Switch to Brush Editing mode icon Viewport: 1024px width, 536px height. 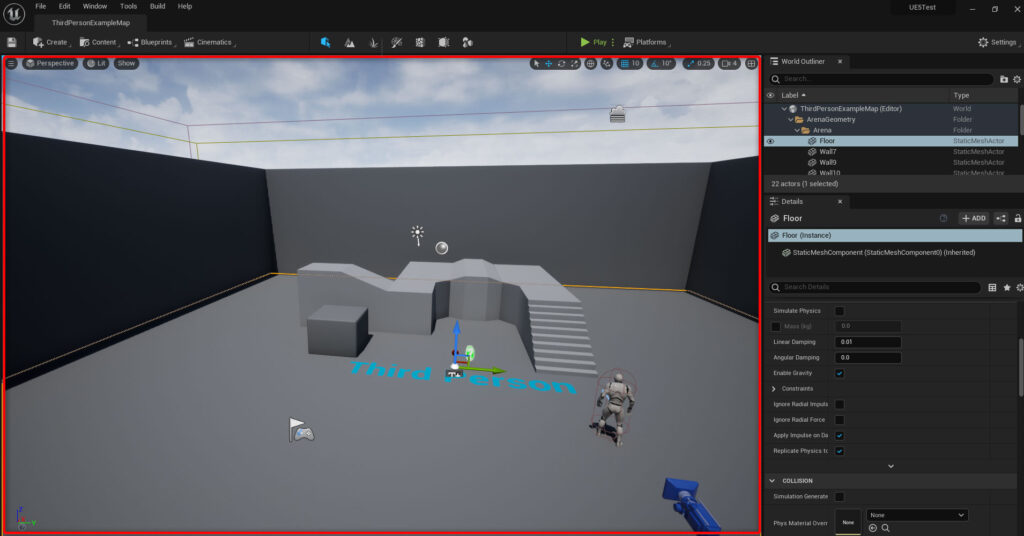pos(443,42)
